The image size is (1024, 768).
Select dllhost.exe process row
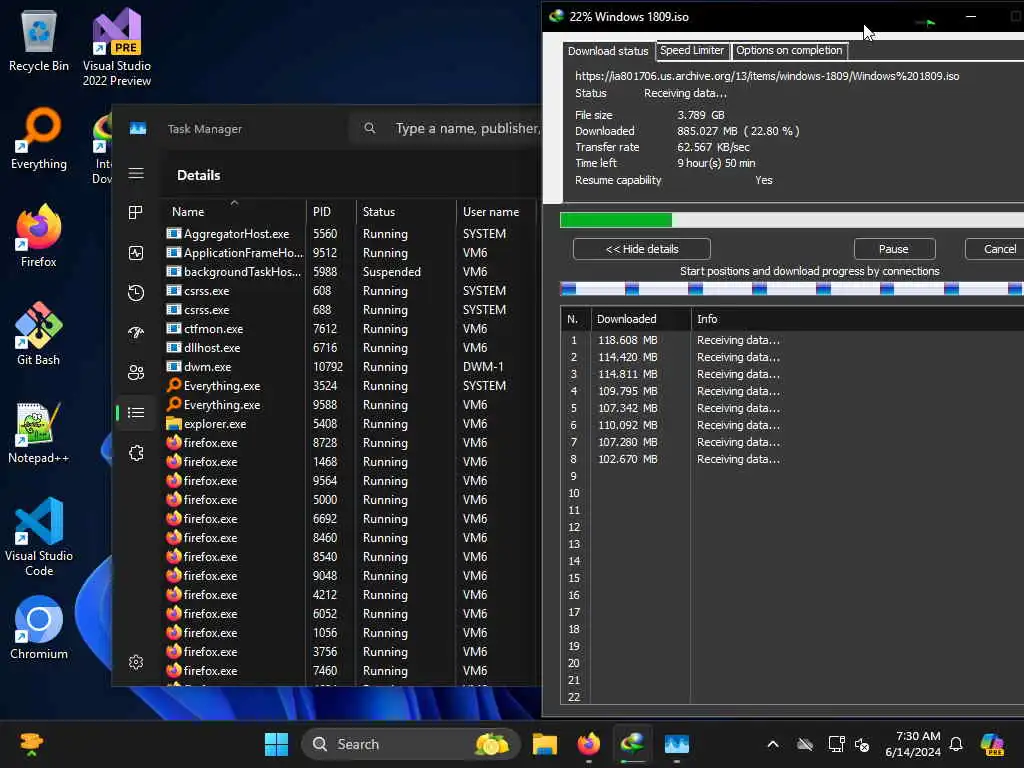pyautogui.click(x=351, y=348)
